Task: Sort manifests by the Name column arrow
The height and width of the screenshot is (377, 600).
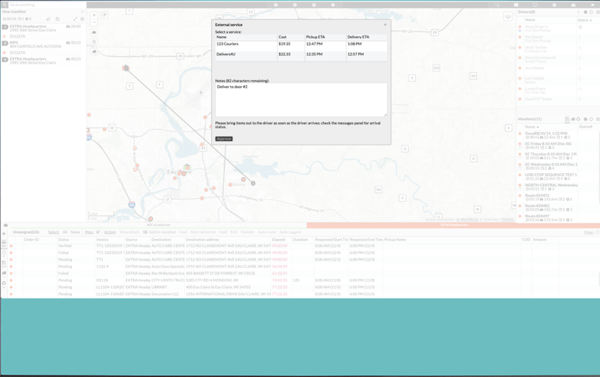Action: pyautogui.click(x=538, y=127)
